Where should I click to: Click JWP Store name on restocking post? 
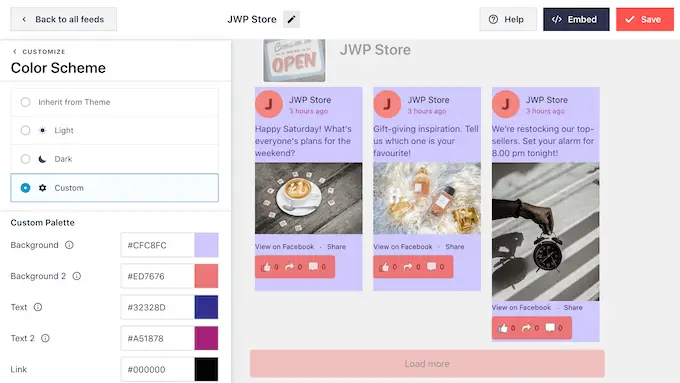tap(547, 100)
